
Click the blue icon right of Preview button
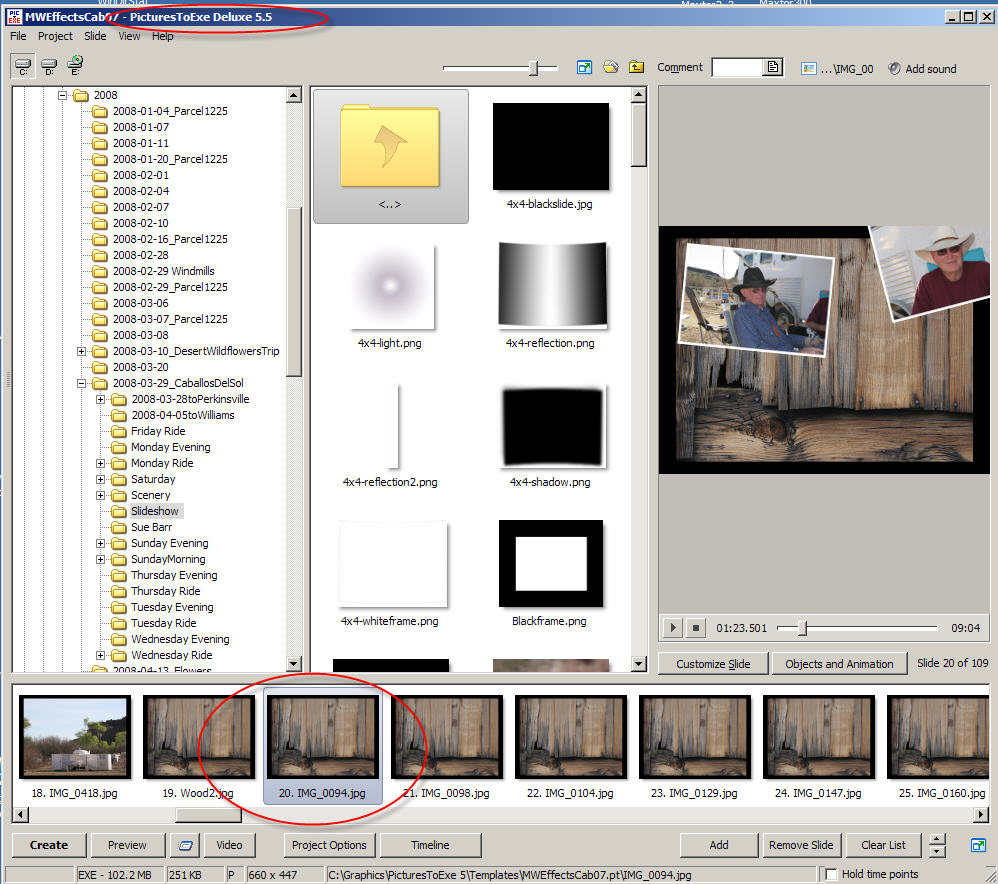(x=184, y=845)
